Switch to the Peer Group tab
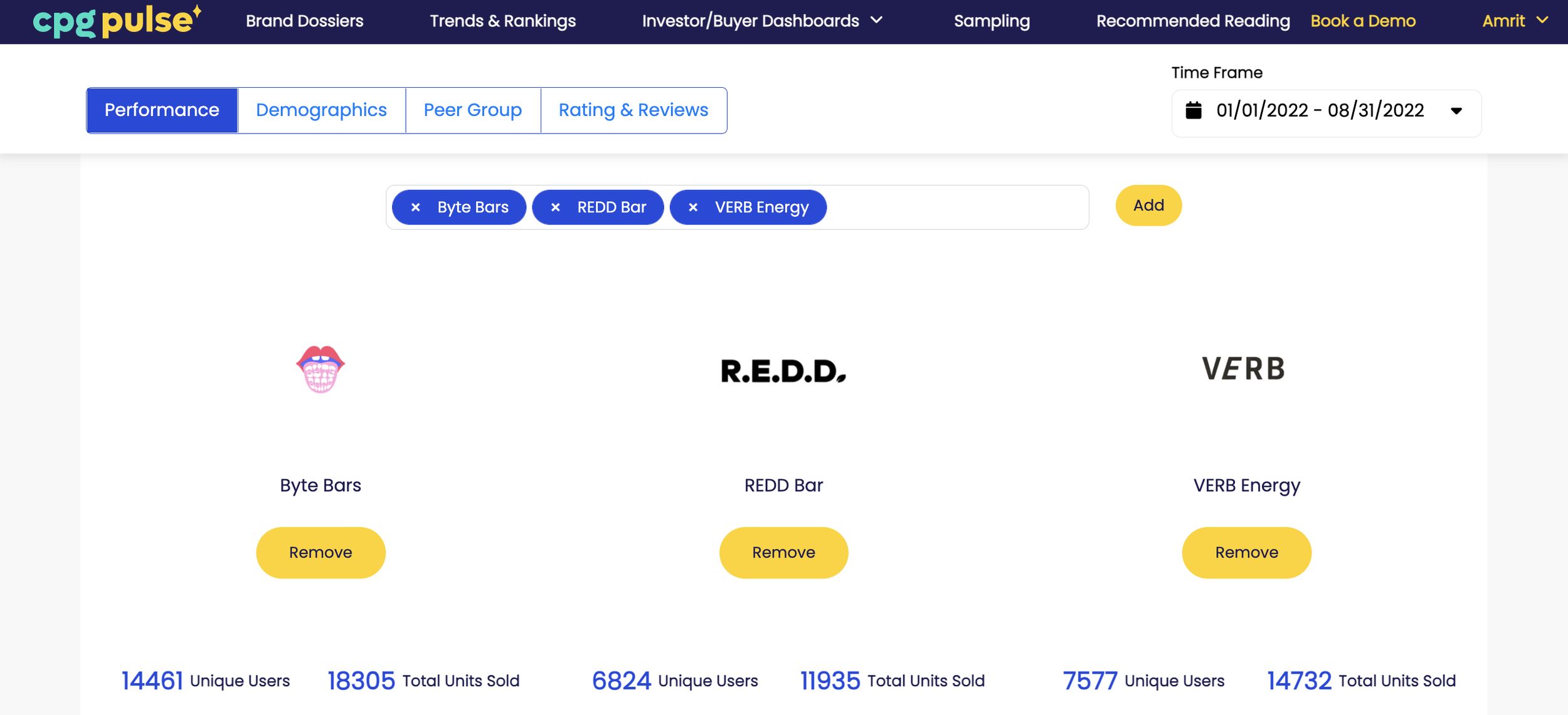The width and height of the screenshot is (1568, 715). pyautogui.click(x=472, y=110)
